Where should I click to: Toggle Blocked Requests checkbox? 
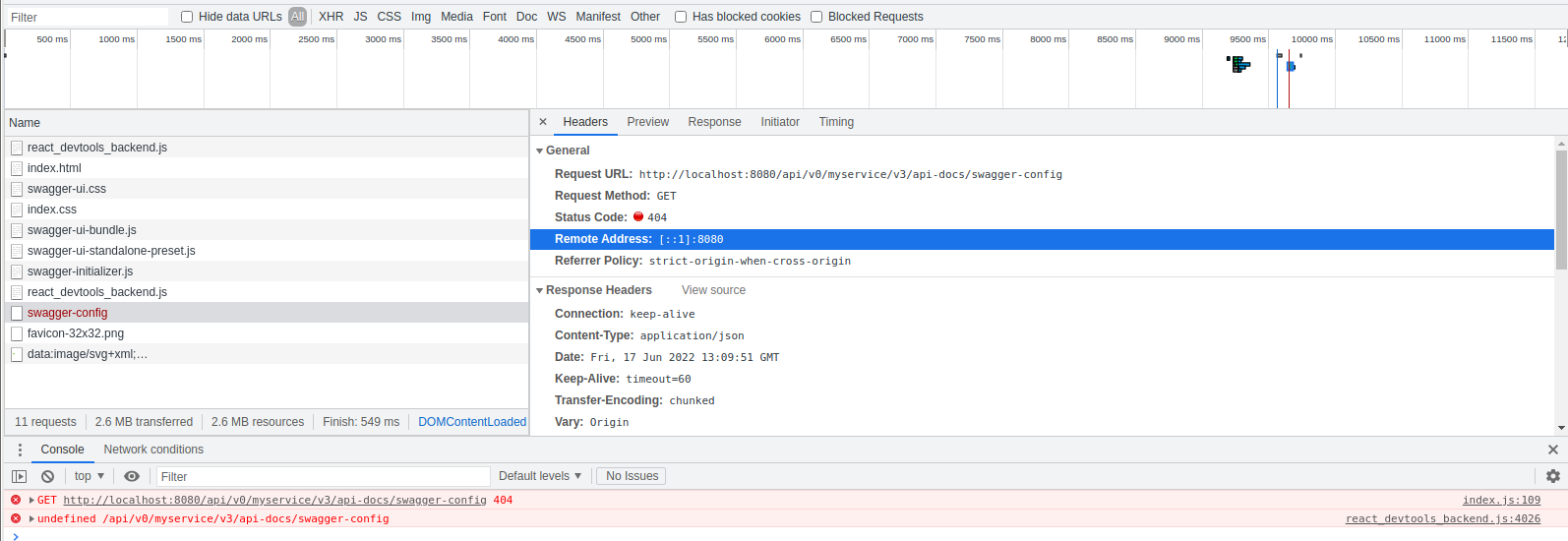tap(816, 17)
